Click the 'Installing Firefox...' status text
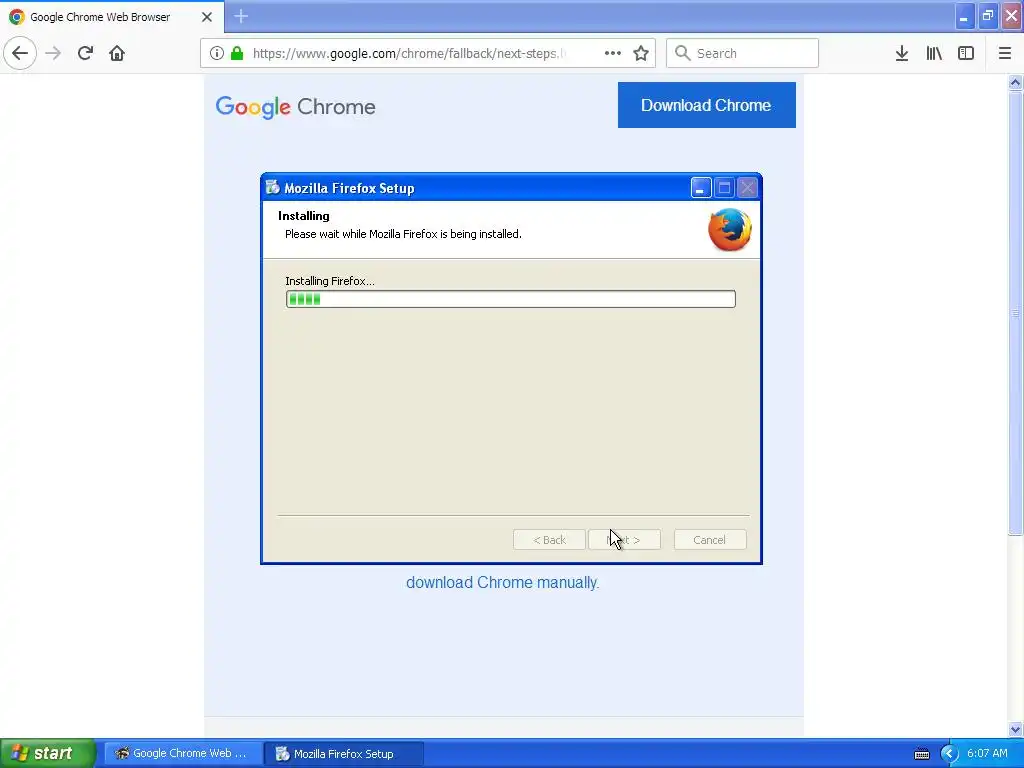The height and width of the screenshot is (768, 1024). tap(330, 281)
